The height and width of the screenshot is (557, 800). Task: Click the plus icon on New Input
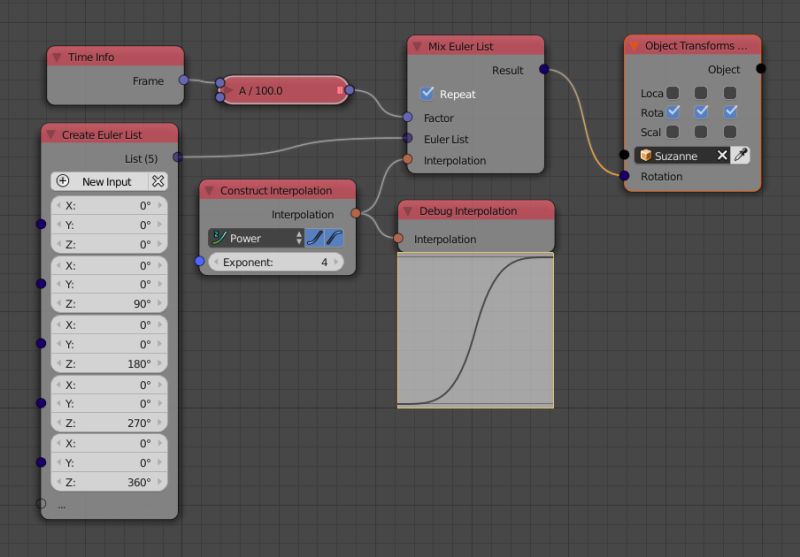tap(63, 181)
